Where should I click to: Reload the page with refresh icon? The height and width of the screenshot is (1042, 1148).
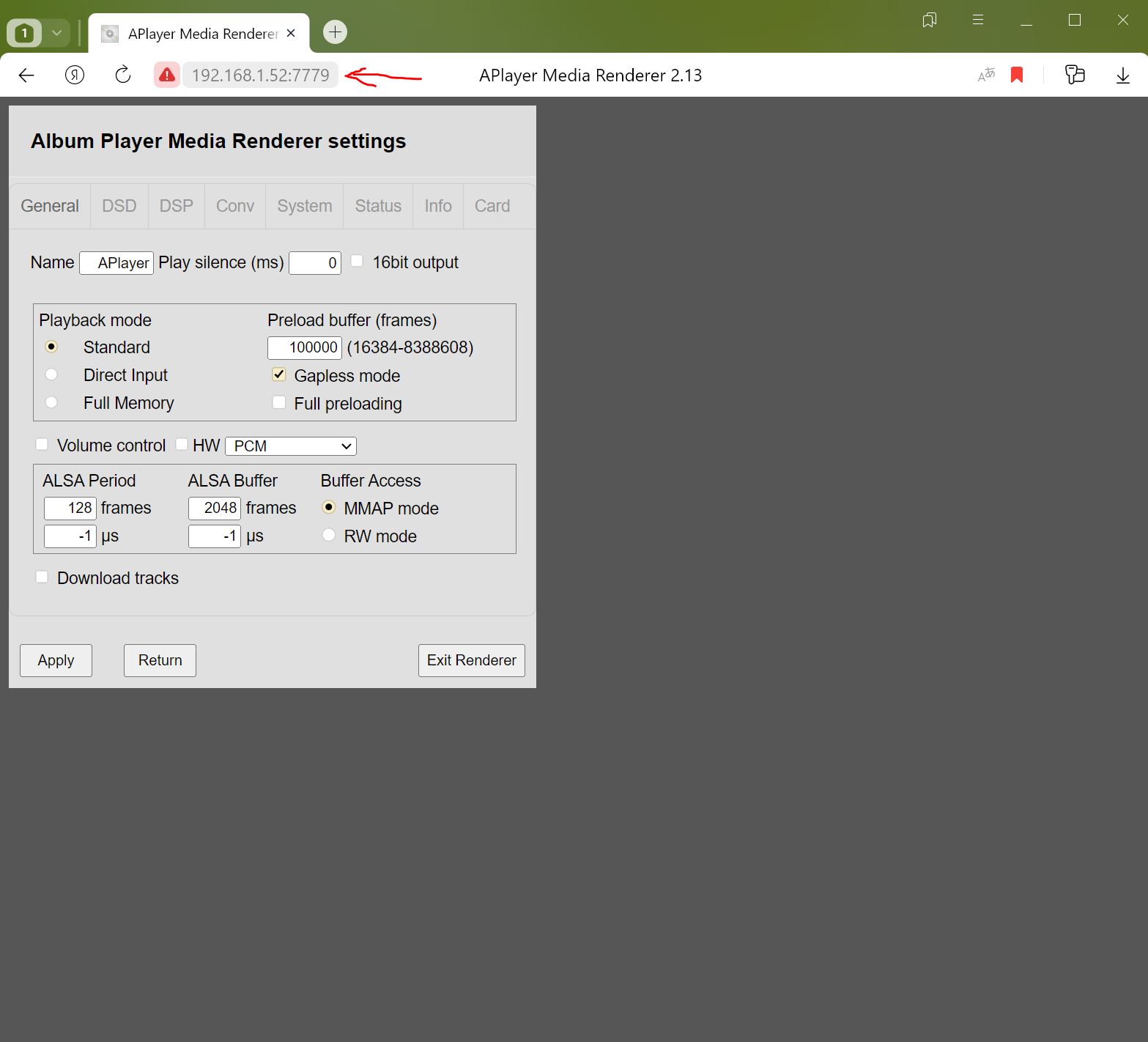click(123, 75)
